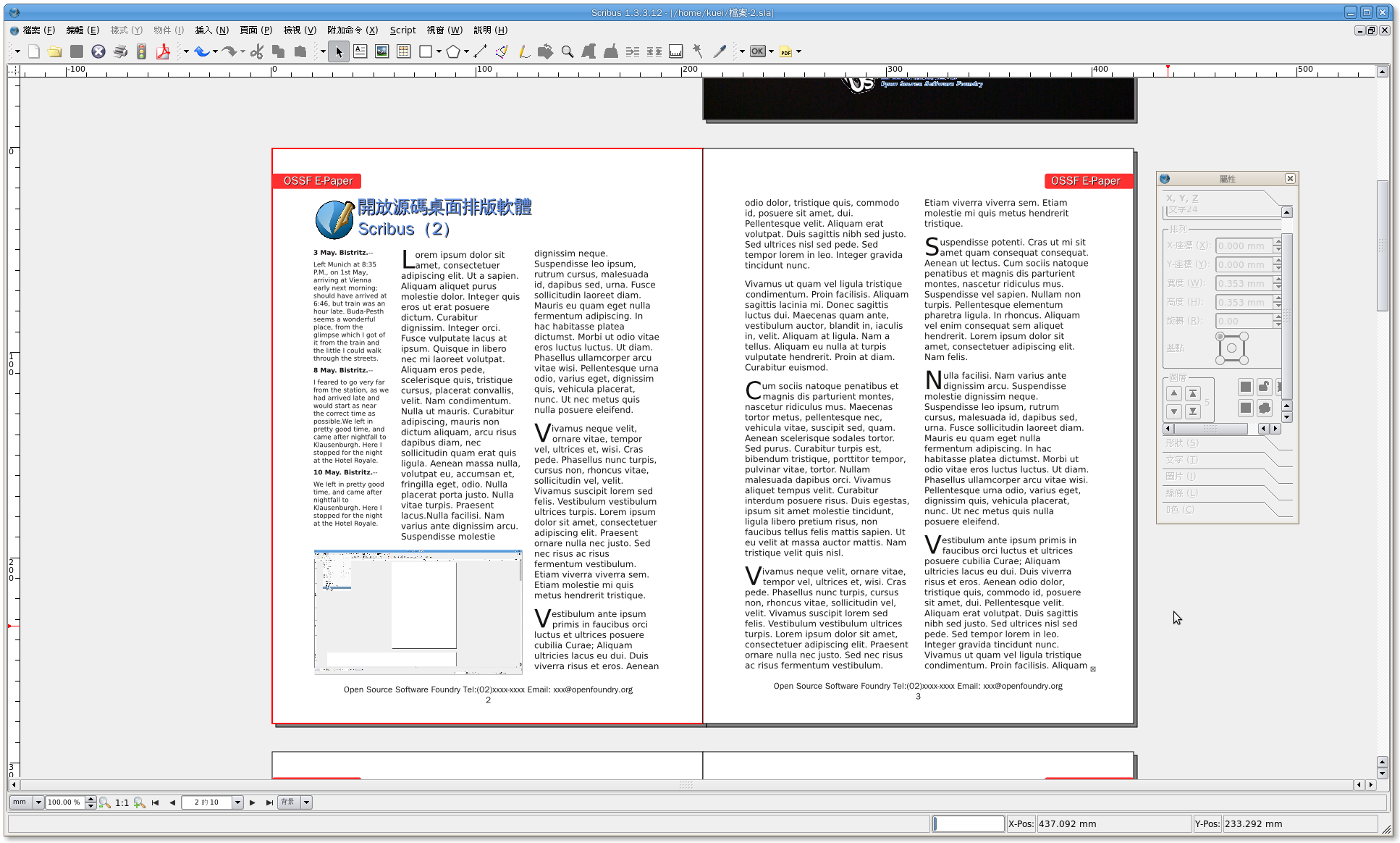
Task: Select the center basepoint radio button
Action: 1231,348
